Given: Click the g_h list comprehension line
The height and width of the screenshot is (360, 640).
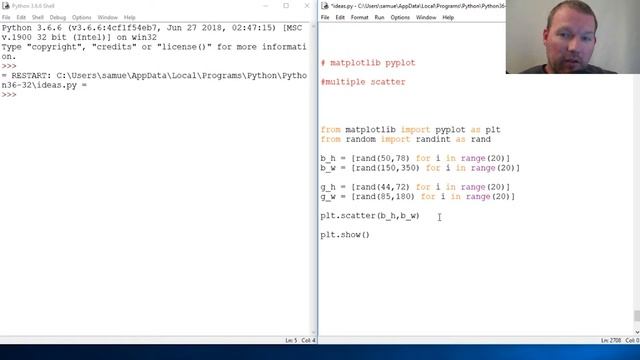Looking at the screenshot, I should point(415,187).
